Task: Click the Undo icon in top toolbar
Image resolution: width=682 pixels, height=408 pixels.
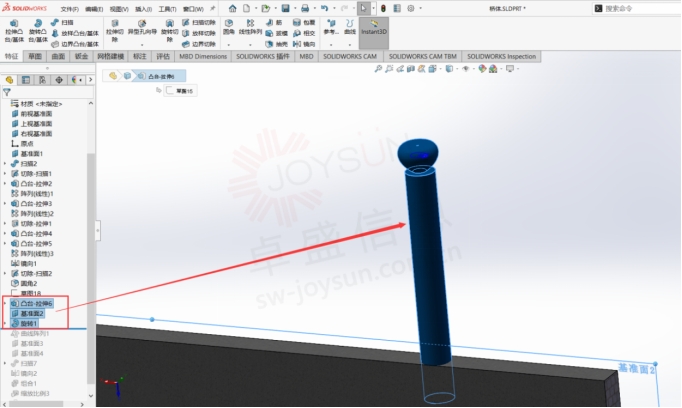Action: click(324, 8)
